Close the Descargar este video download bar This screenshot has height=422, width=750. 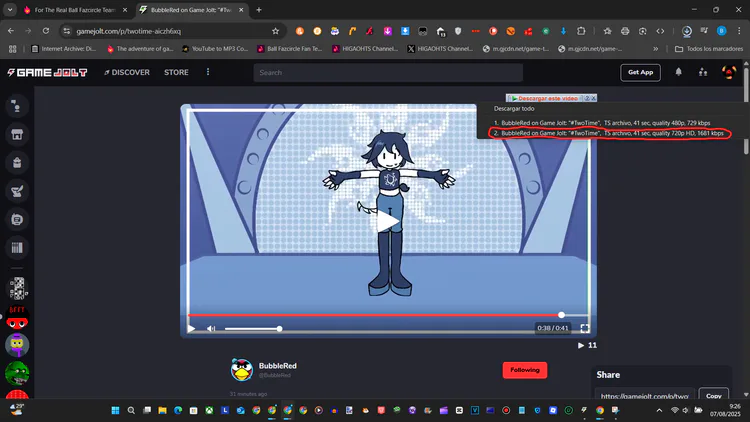594,98
